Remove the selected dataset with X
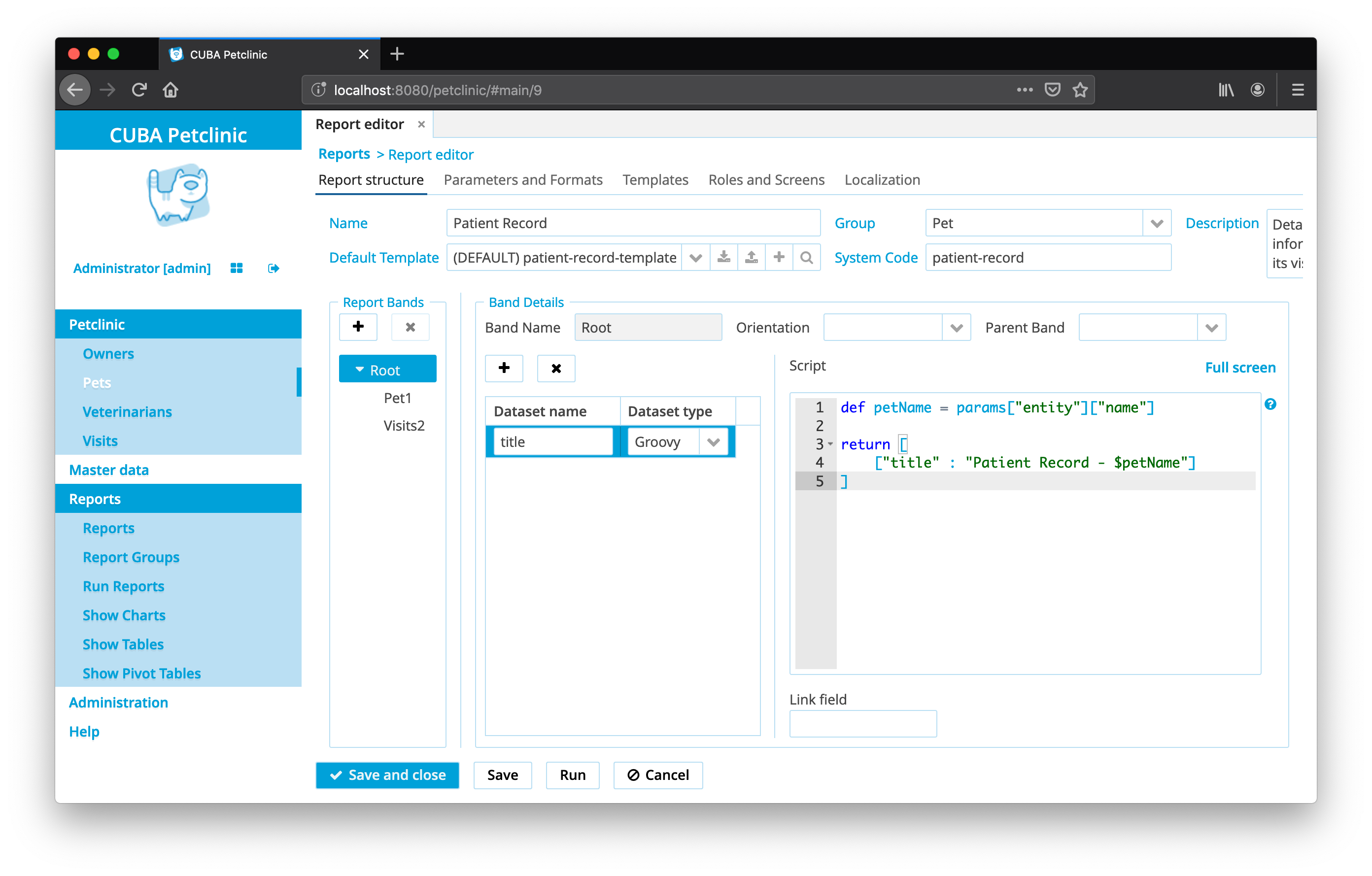 [556, 368]
